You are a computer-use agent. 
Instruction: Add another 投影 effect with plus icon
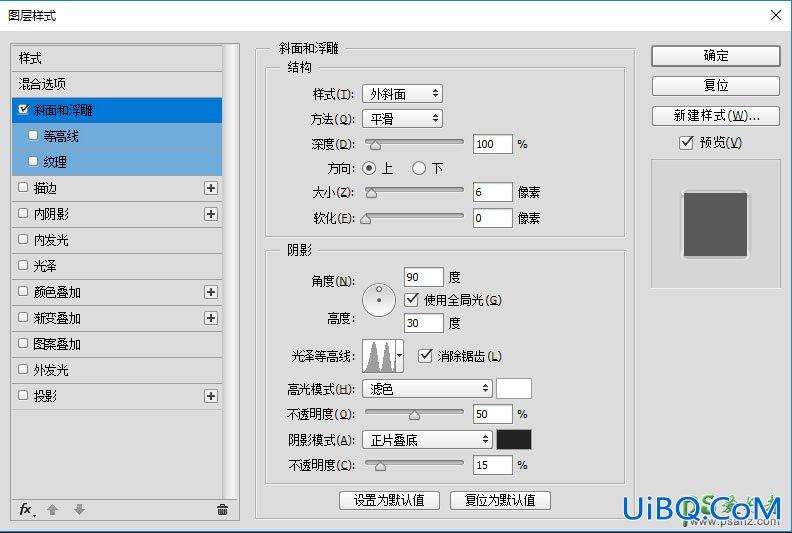click(x=211, y=396)
